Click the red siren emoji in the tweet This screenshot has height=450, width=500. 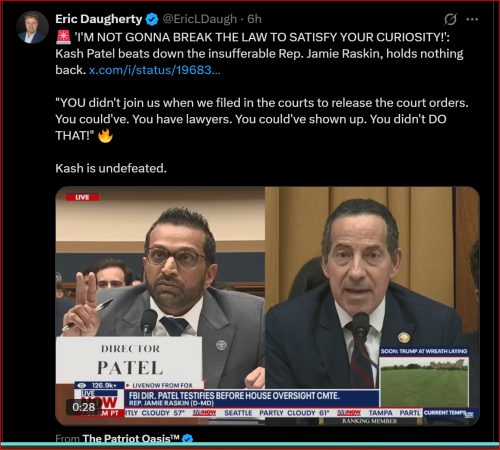point(63,37)
